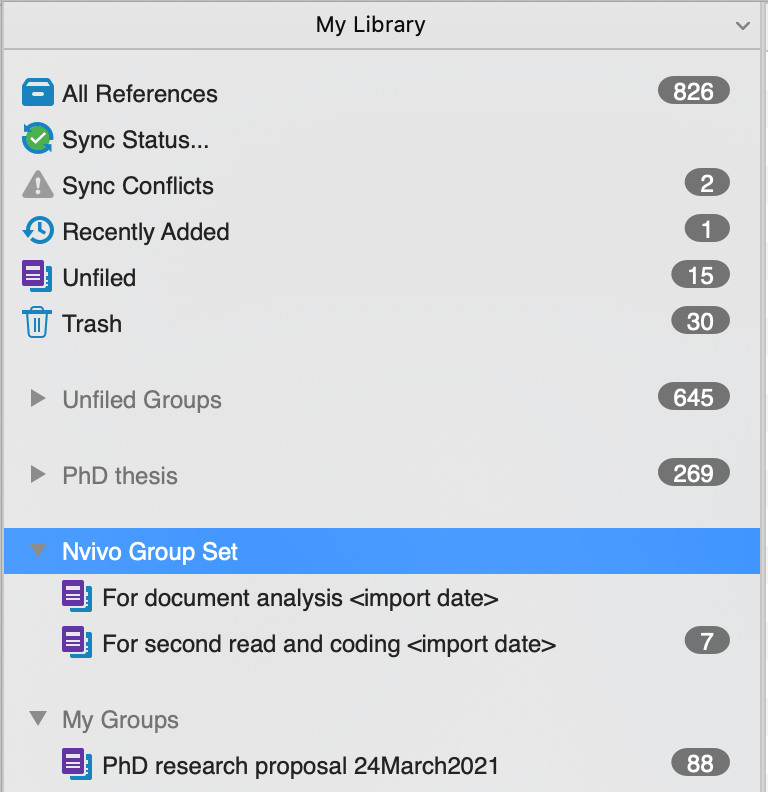This screenshot has height=792, width=768.
Task: Click the Recently Added clock icon
Action: [37, 231]
